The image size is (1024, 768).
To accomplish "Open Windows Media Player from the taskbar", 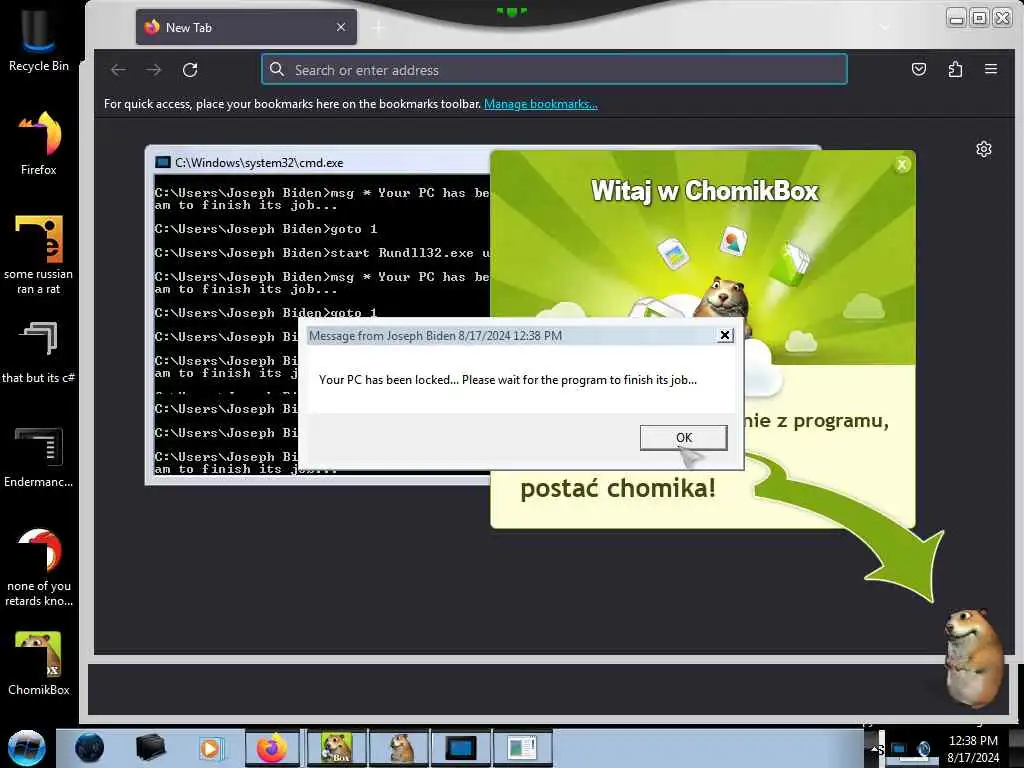I will coord(211,748).
